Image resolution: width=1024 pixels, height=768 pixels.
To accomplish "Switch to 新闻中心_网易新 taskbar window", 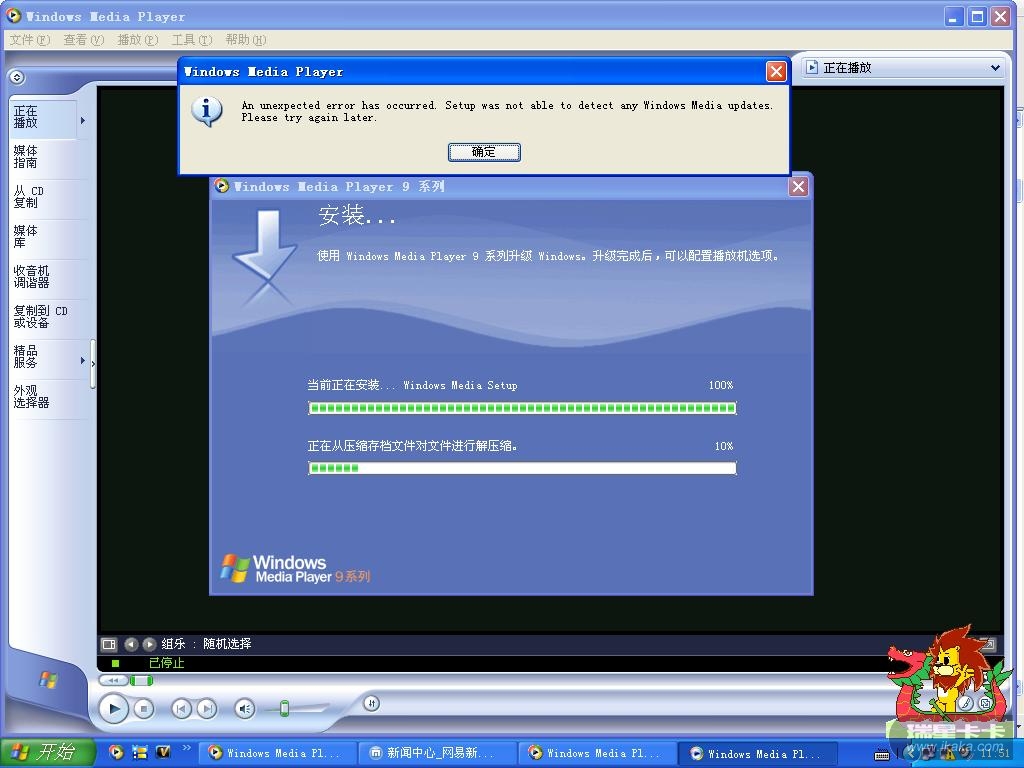I will (x=438, y=754).
